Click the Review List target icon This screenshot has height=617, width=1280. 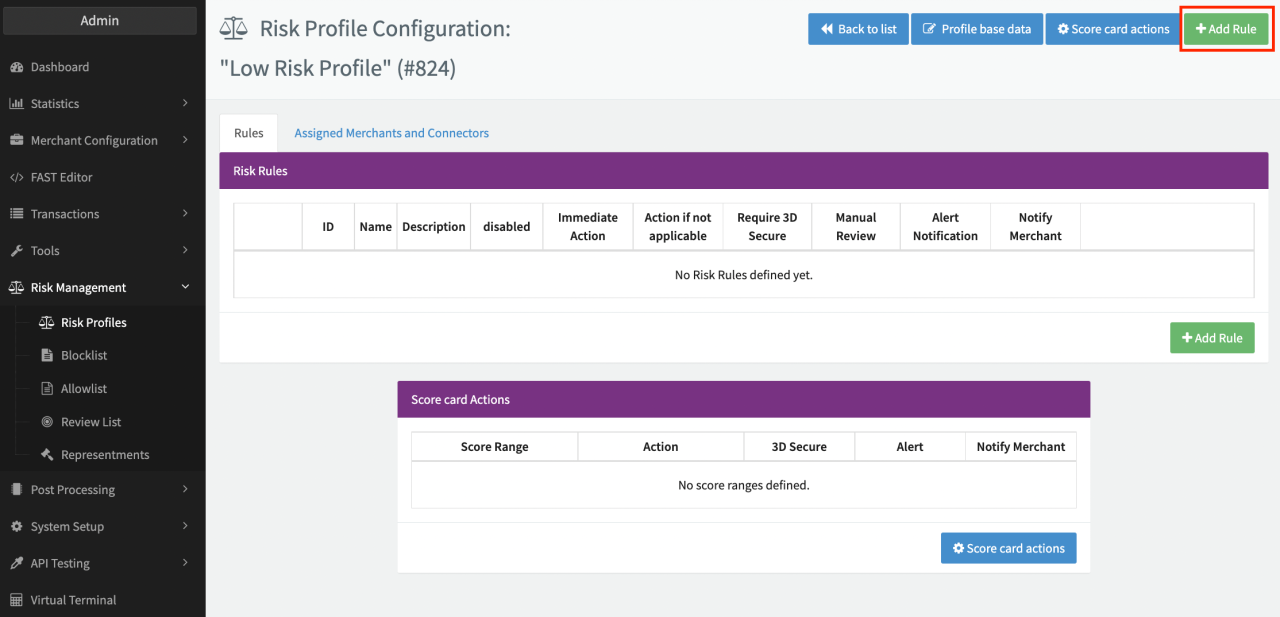tap(46, 422)
